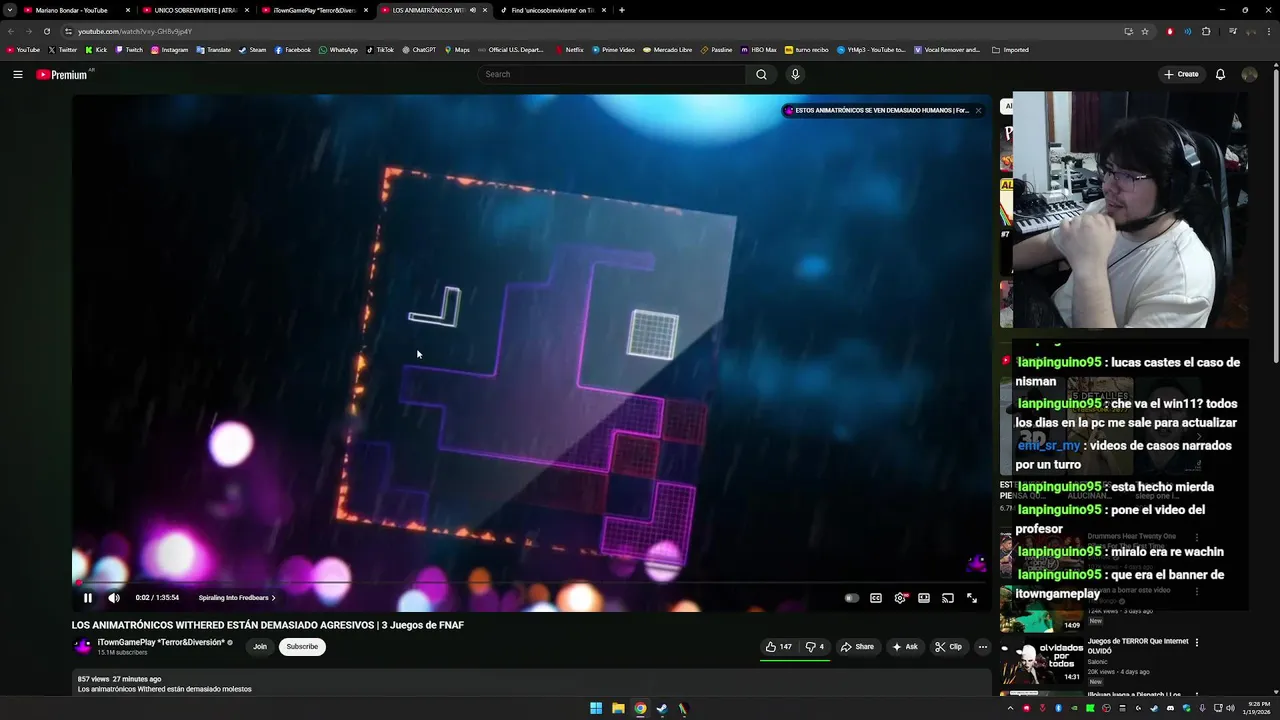Start voice search with microphone icon
Viewport: 1280px width, 720px height.
795,74
